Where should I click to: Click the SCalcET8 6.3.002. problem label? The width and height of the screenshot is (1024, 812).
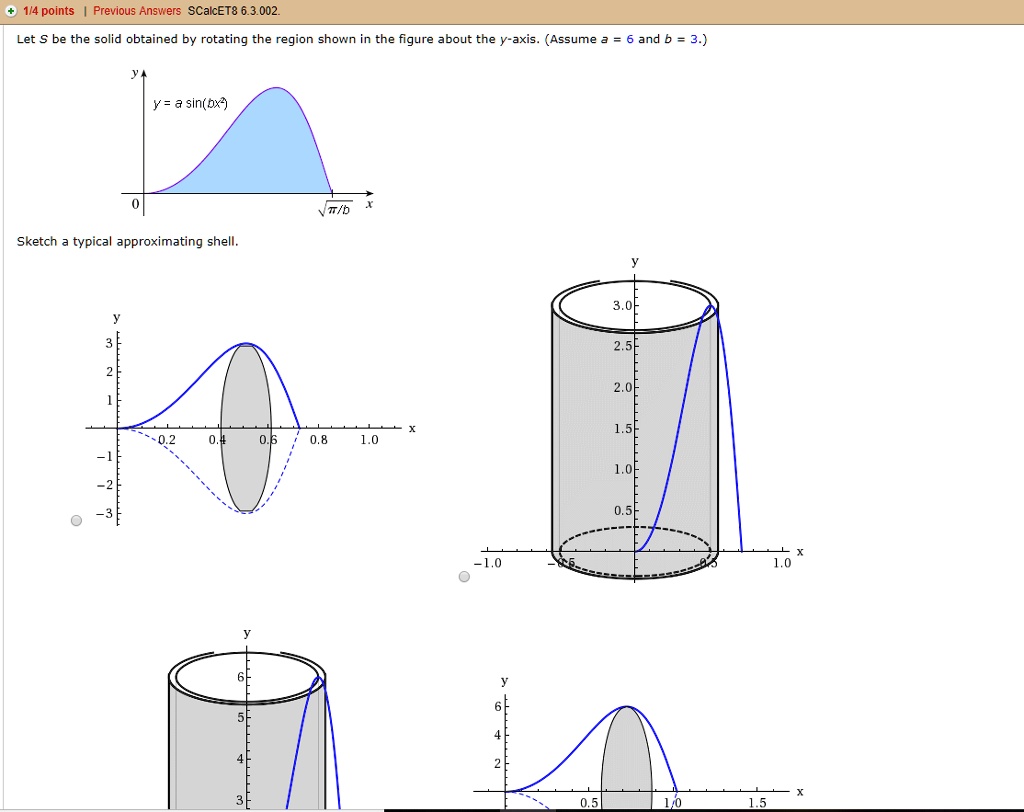(x=234, y=11)
